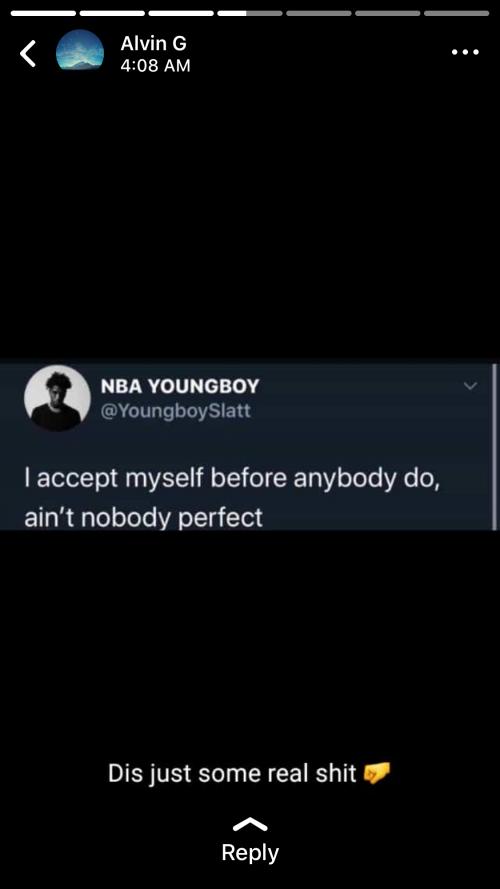Open the Alvin G name link
The width and height of the screenshot is (500, 889).
click(x=153, y=44)
